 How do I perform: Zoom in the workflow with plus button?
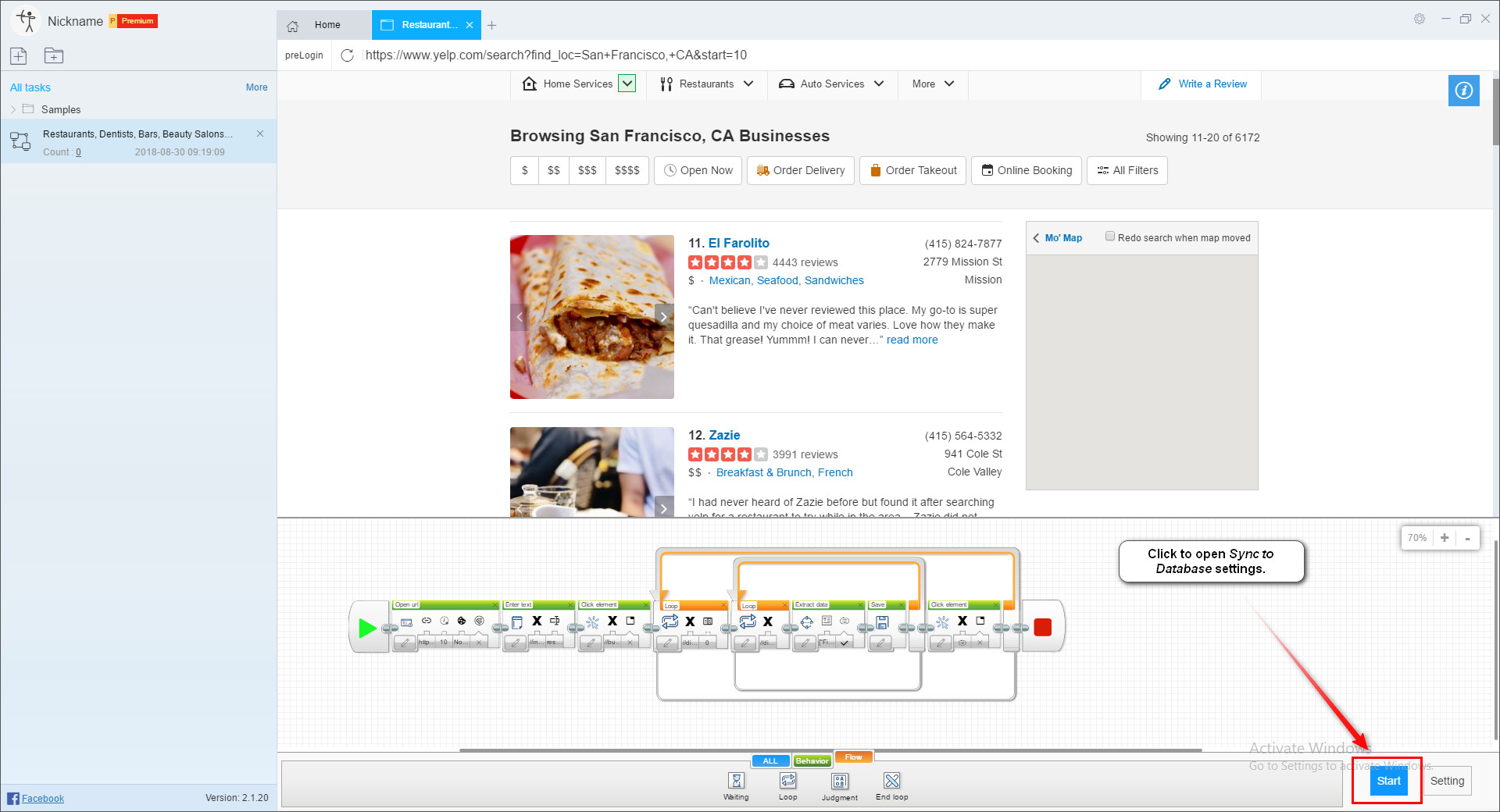click(1445, 538)
